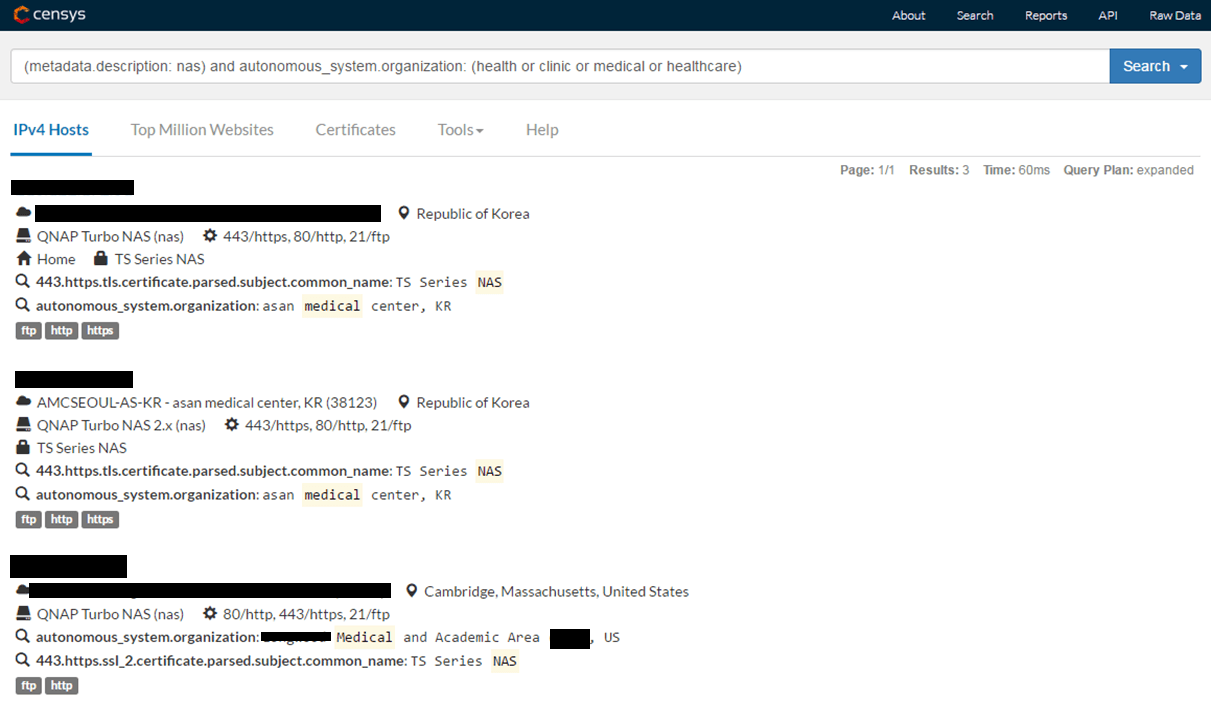1211x708 pixels.
Task: Click into the search query field
Action: coord(560,67)
